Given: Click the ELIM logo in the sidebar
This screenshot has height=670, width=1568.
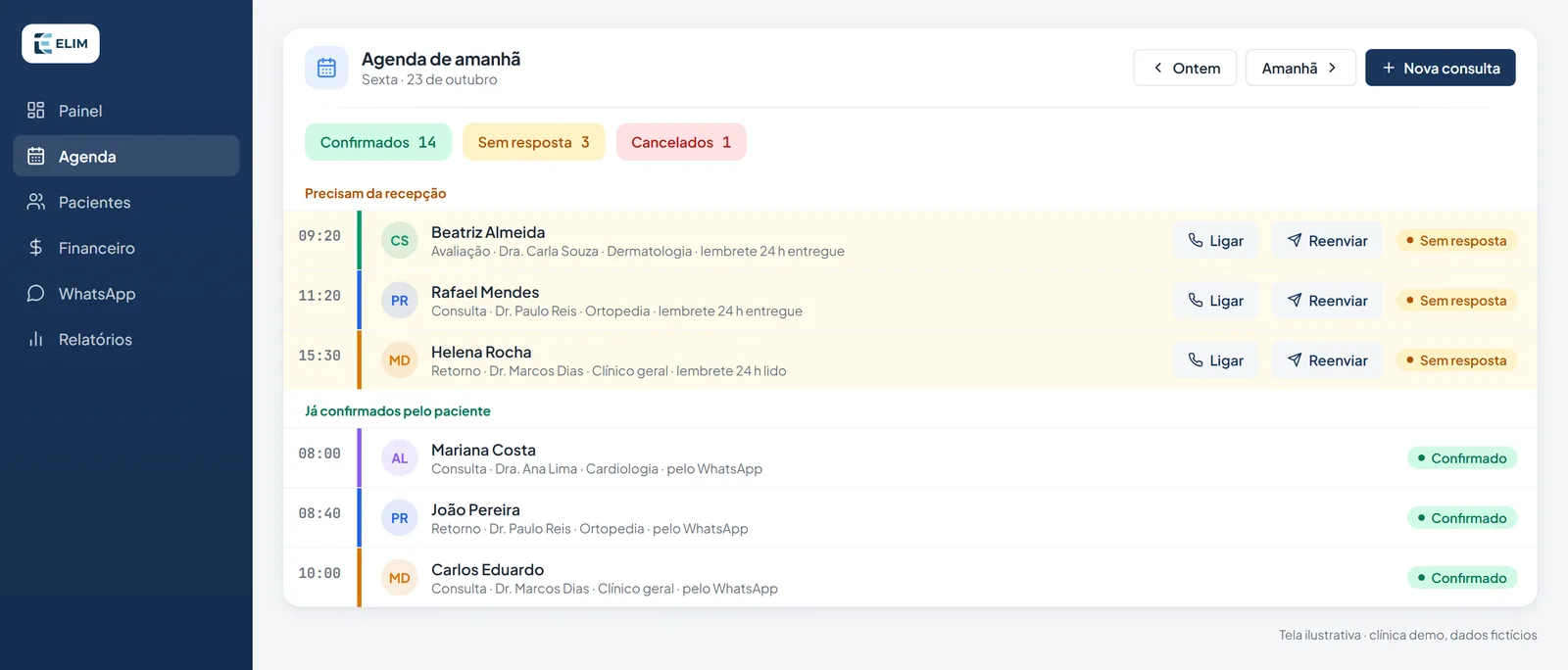Looking at the screenshot, I should pos(61,44).
